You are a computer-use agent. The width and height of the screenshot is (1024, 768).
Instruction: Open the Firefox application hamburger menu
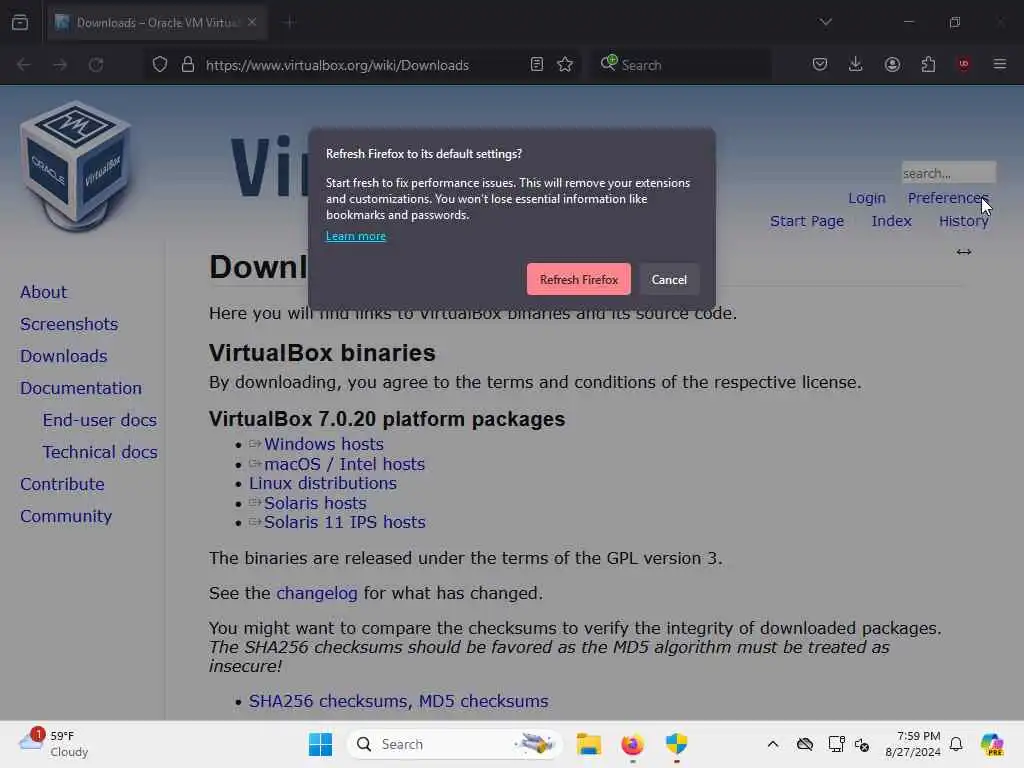tap(1000, 64)
